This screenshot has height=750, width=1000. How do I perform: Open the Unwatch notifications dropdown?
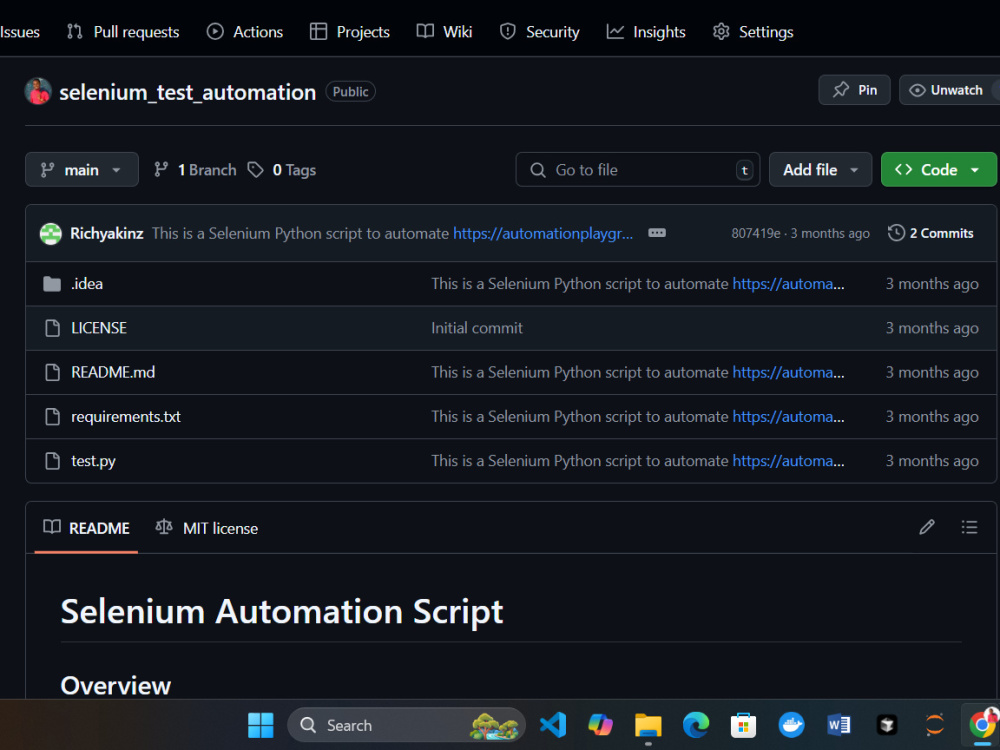point(948,90)
